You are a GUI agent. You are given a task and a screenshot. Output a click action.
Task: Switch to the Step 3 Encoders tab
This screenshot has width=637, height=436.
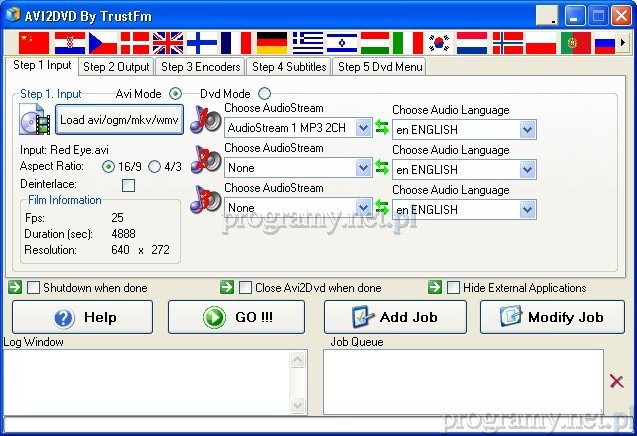click(200, 67)
